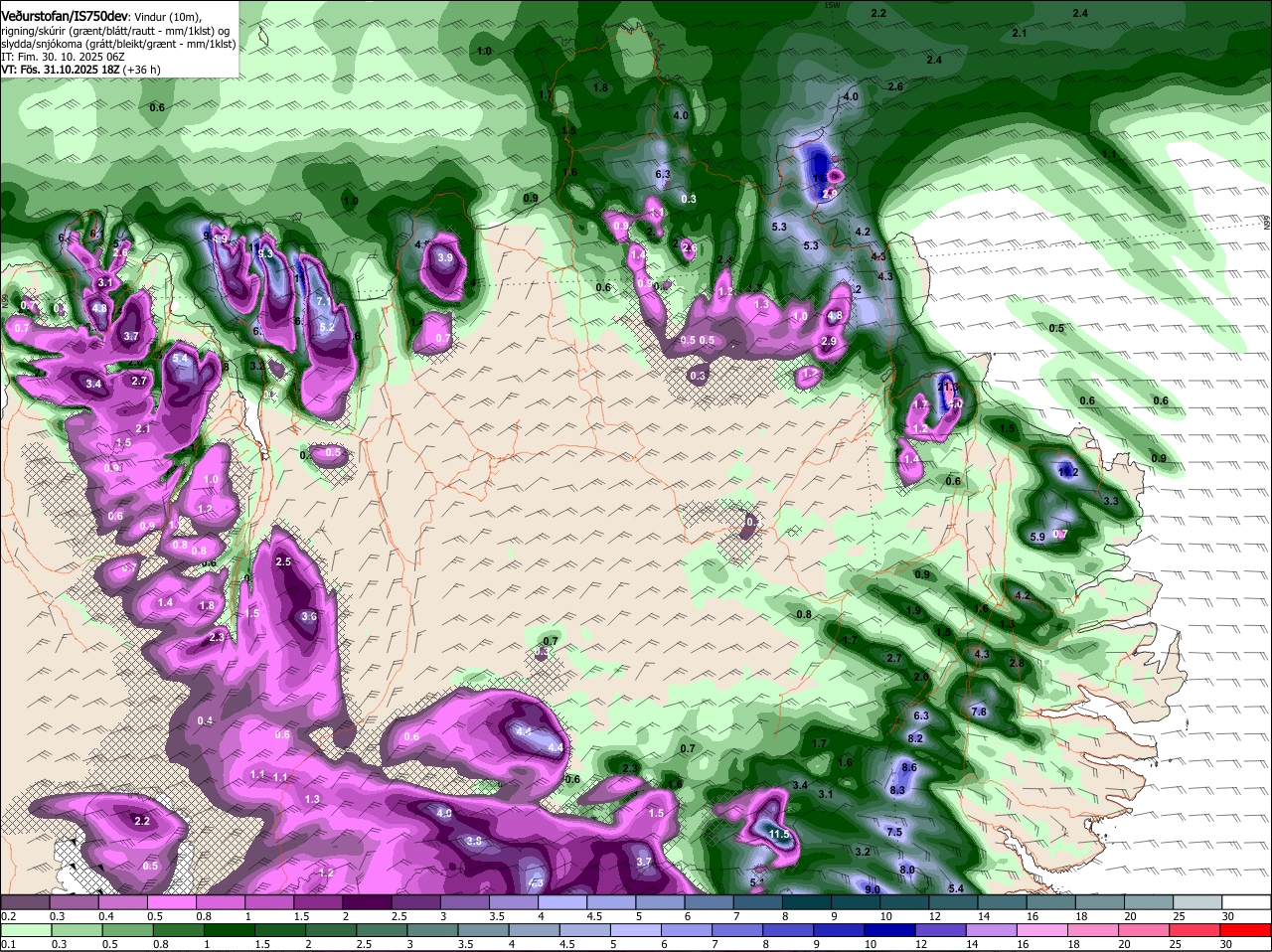Select the map value 11.5
This screenshot has height=952, width=1272.
(x=779, y=834)
